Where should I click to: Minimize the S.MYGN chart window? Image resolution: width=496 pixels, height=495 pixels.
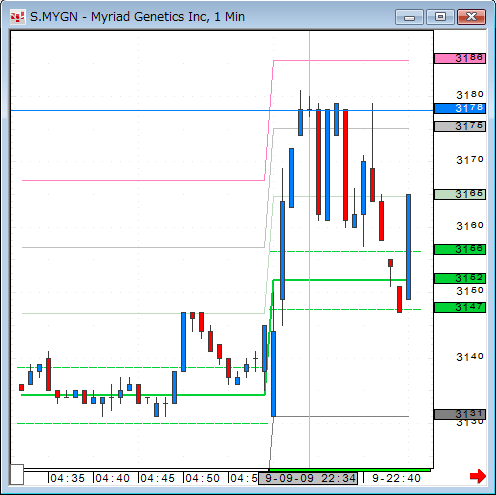(409, 17)
